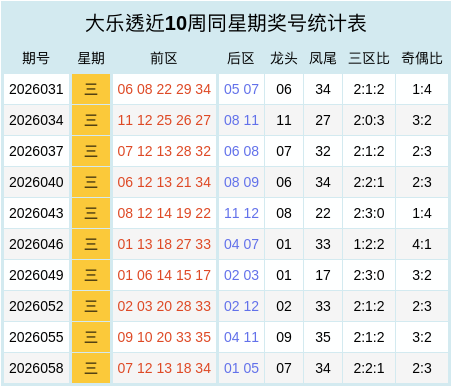This screenshot has height=387, width=452.
Task: Click back-area numbers 05 07
Action: point(241,89)
